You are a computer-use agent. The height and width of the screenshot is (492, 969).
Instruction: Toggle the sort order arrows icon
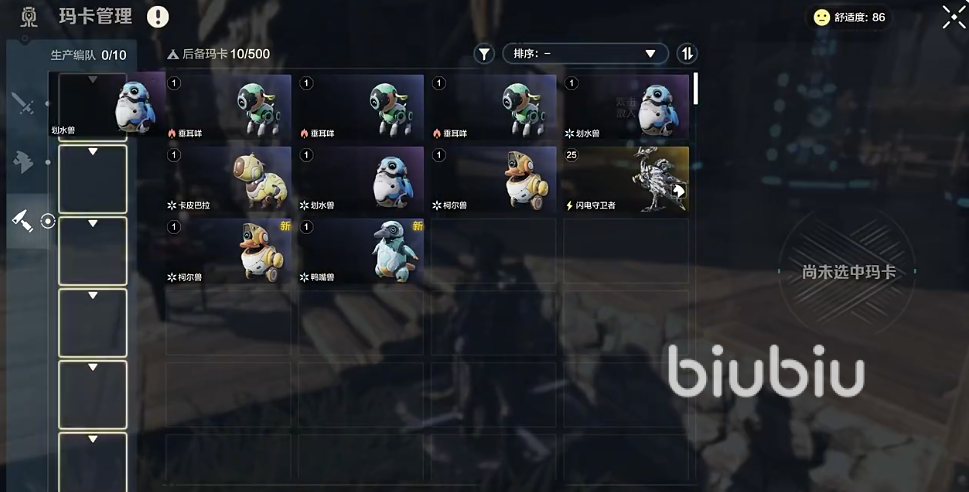[687, 54]
